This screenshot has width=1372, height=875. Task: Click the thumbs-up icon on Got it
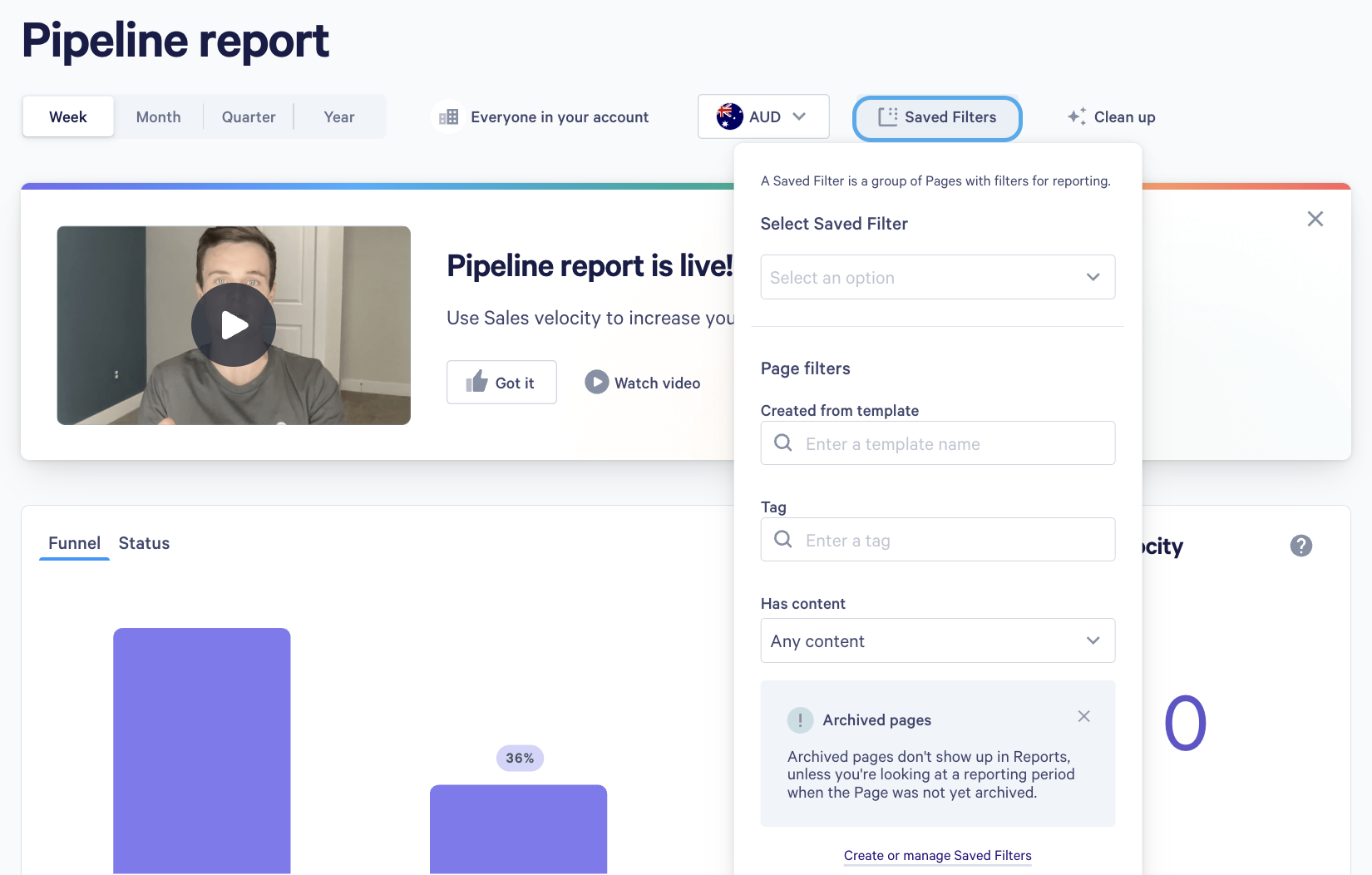477,382
